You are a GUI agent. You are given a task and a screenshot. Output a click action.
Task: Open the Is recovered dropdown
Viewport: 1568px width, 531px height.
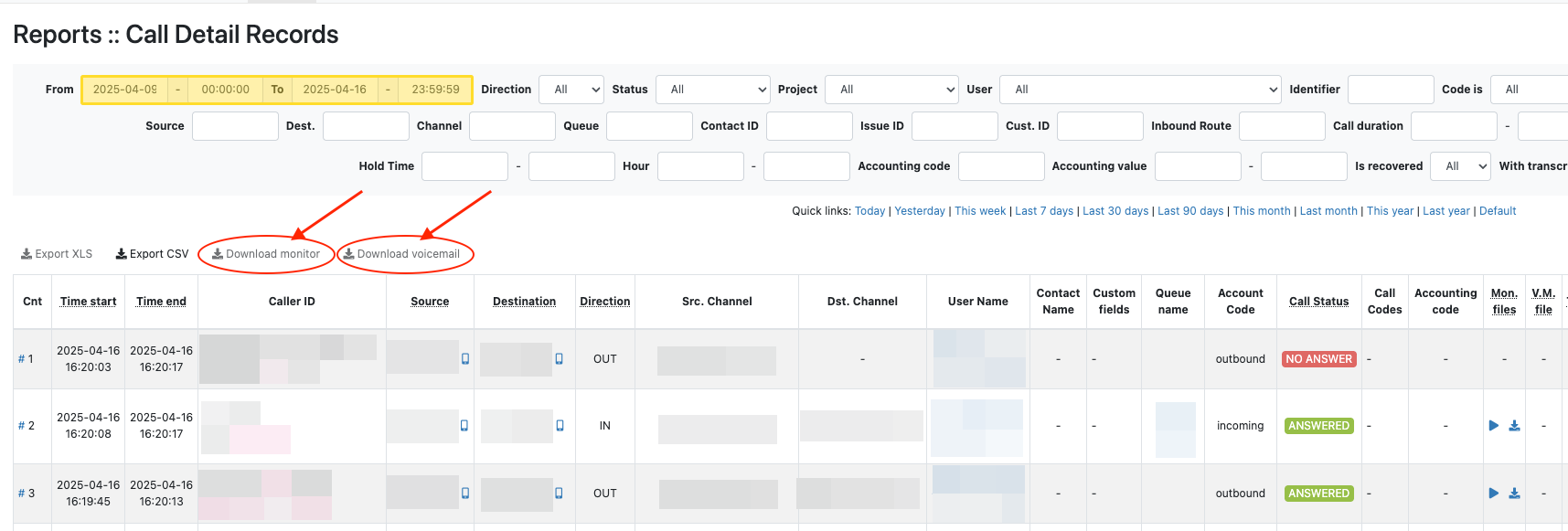(x=1460, y=166)
